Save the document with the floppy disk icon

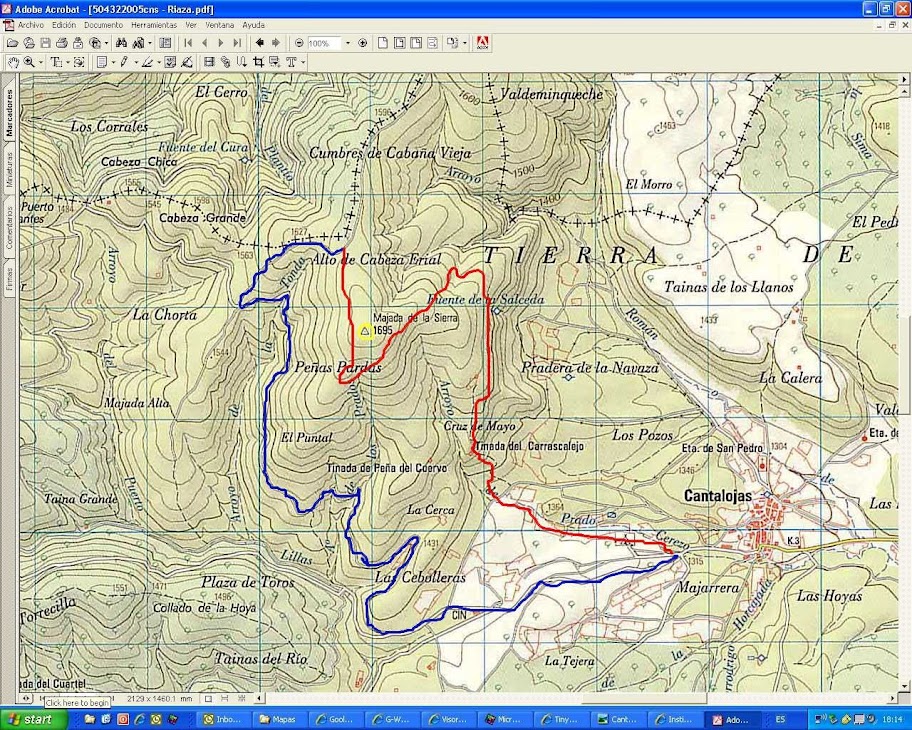tap(45, 43)
